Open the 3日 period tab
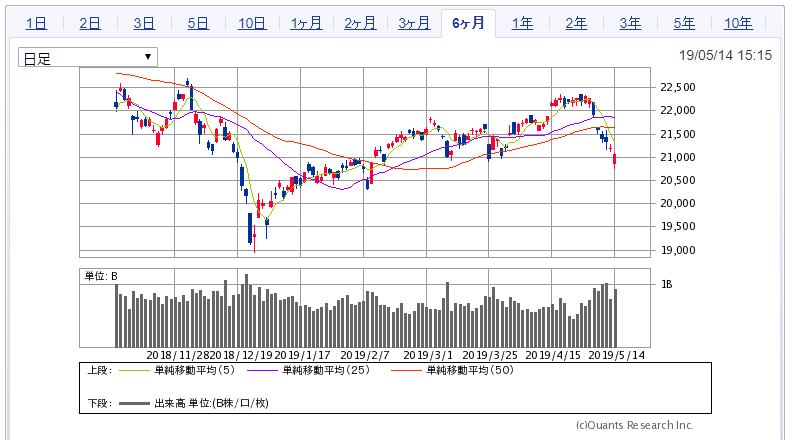Image resolution: width=798 pixels, height=440 pixels. (x=143, y=24)
